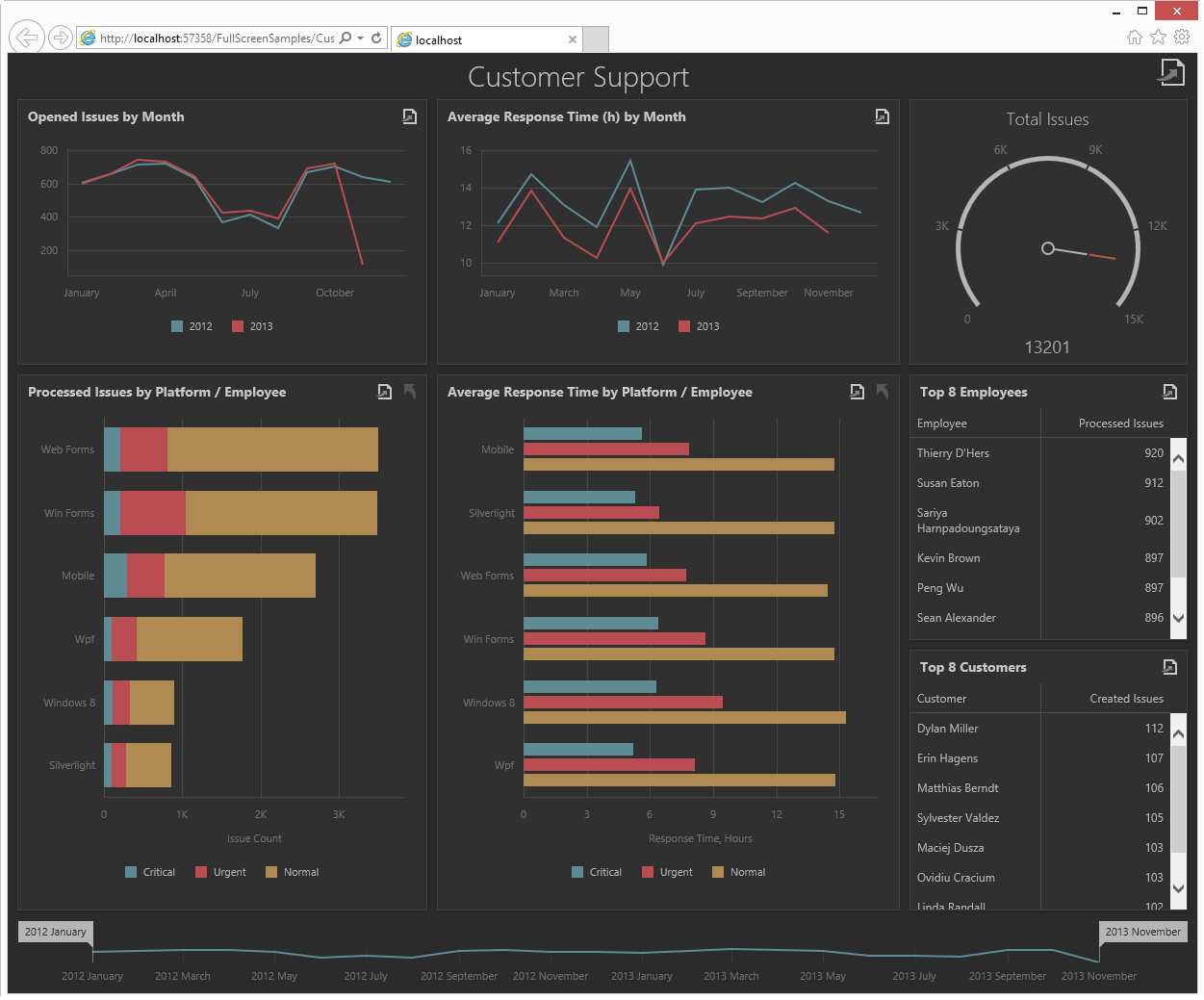Click drill-up arrow on Processed Issues by Platform panel
The height and width of the screenshot is (1000, 1204).
coord(410,392)
